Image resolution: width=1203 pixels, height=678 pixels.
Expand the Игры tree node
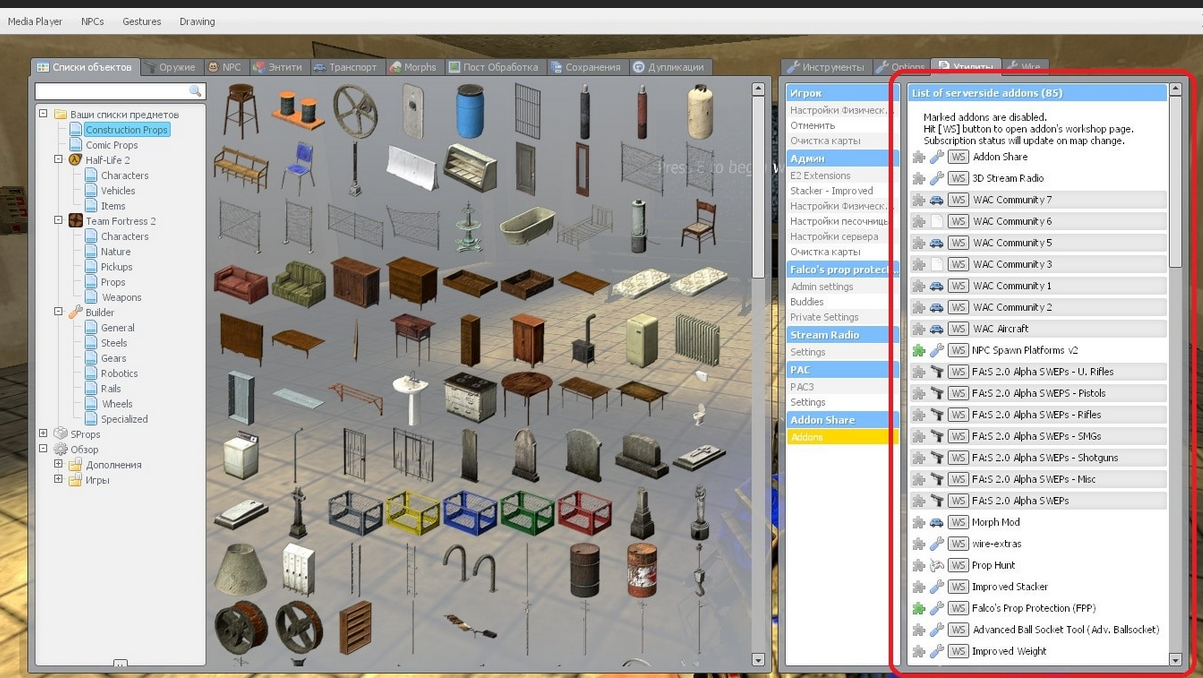pos(59,480)
